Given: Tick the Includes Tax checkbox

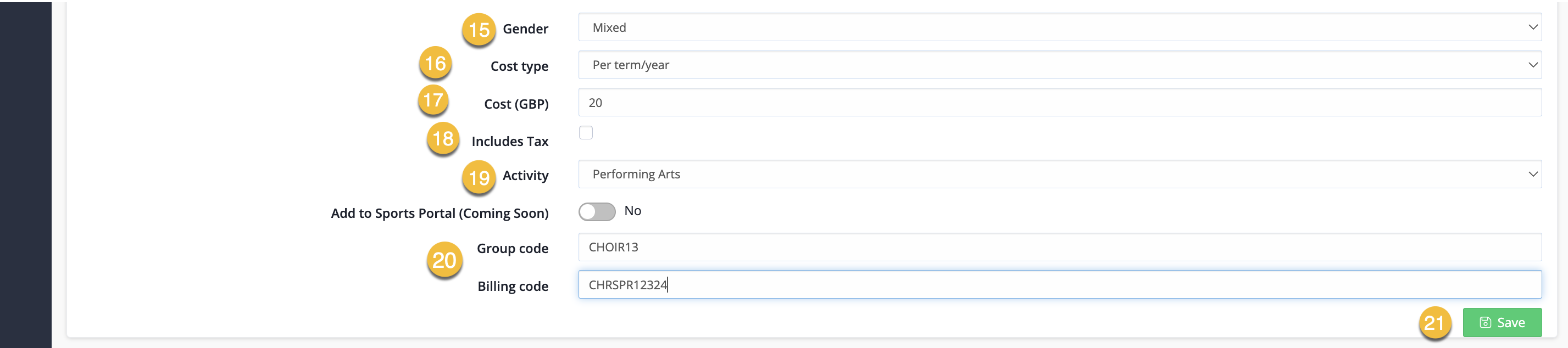Looking at the screenshot, I should (586, 133).
